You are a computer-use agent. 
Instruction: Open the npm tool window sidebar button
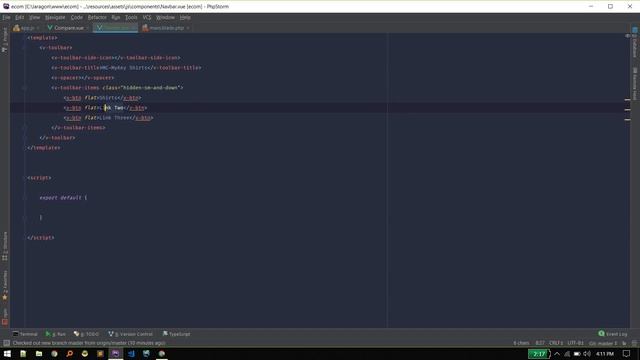point(5,317)
